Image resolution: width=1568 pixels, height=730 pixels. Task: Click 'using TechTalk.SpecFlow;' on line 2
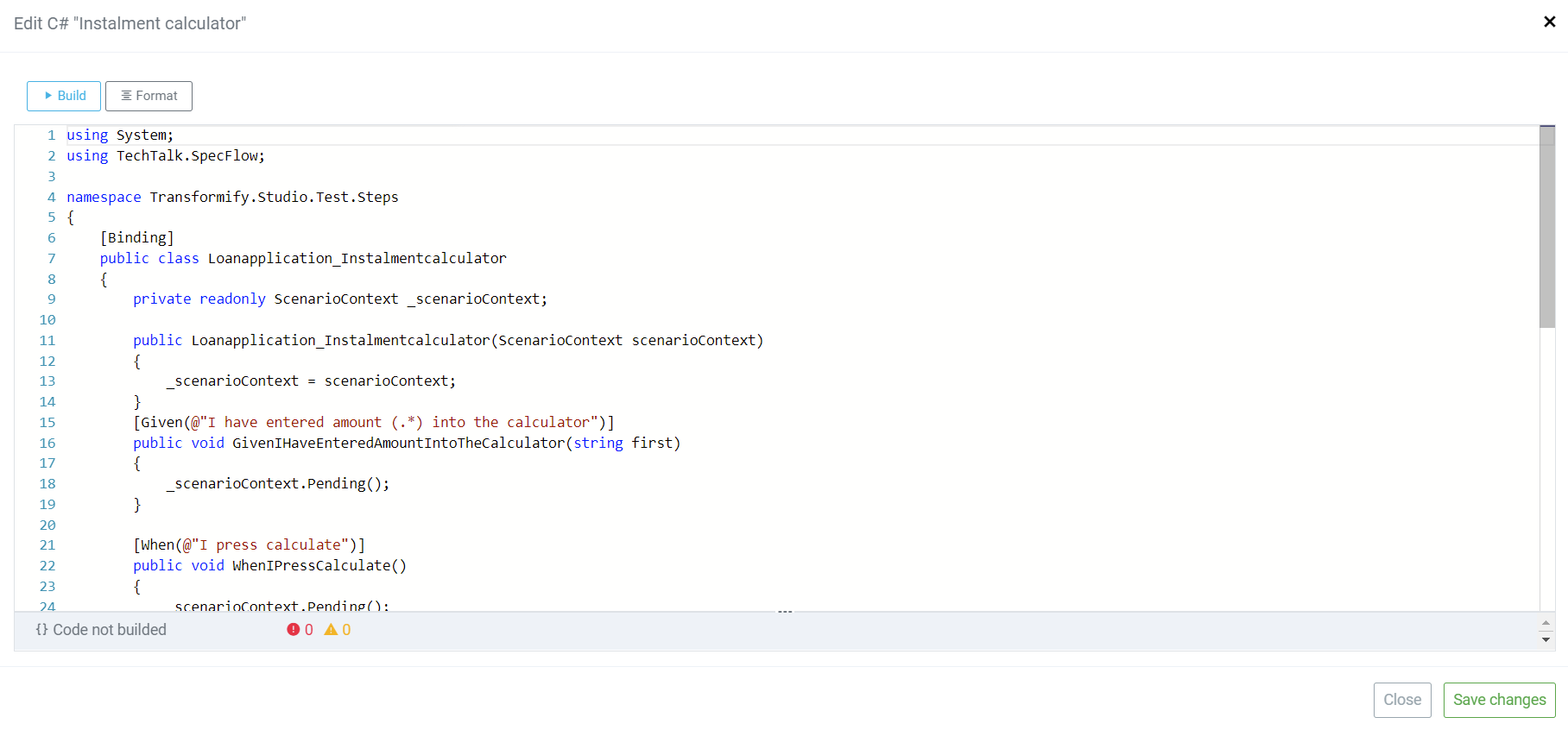tap(166, 156)
